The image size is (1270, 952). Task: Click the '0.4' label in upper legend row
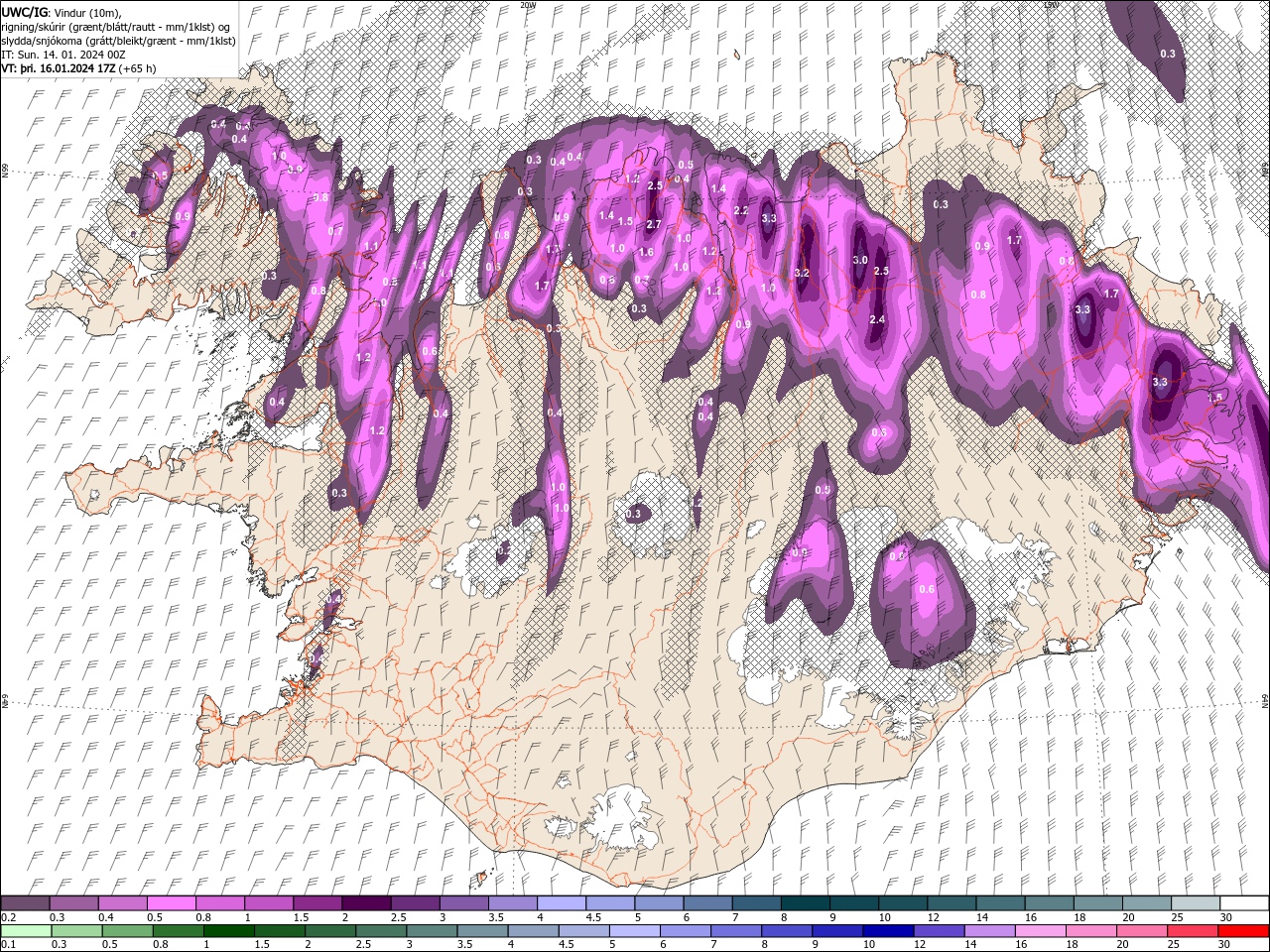[105, 917]
